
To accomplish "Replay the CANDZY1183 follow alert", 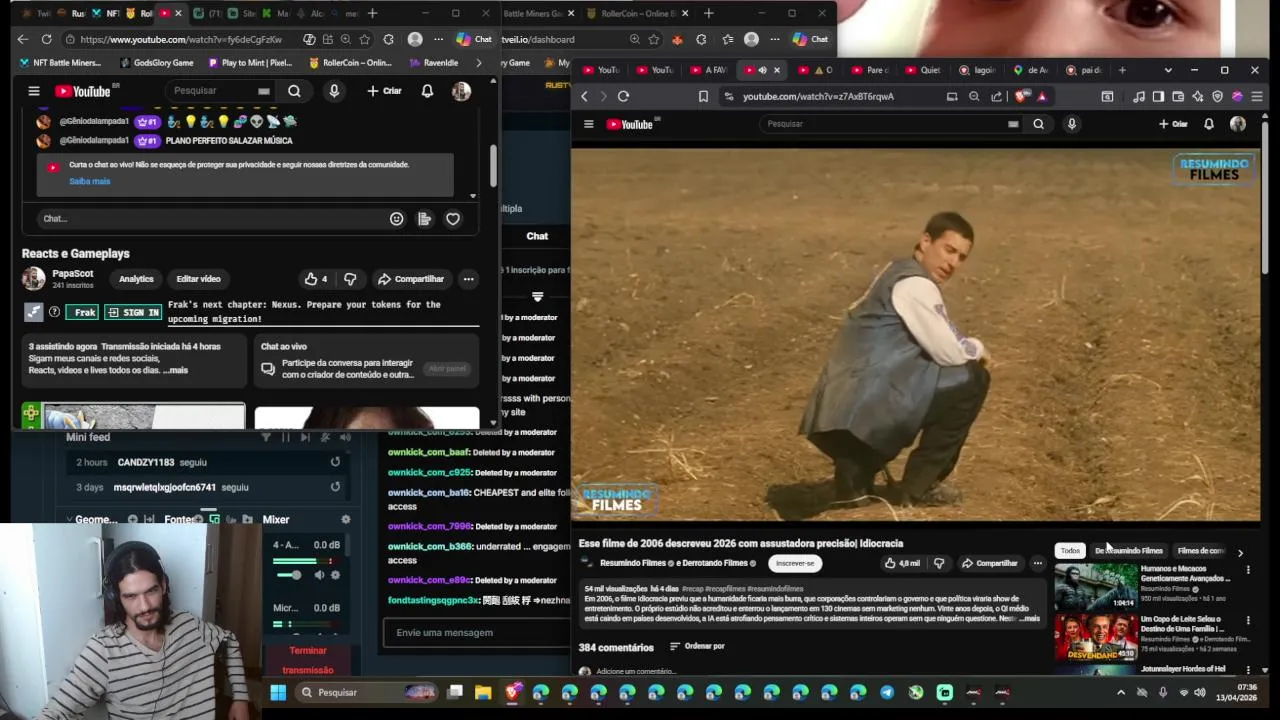I will [335, 462].
